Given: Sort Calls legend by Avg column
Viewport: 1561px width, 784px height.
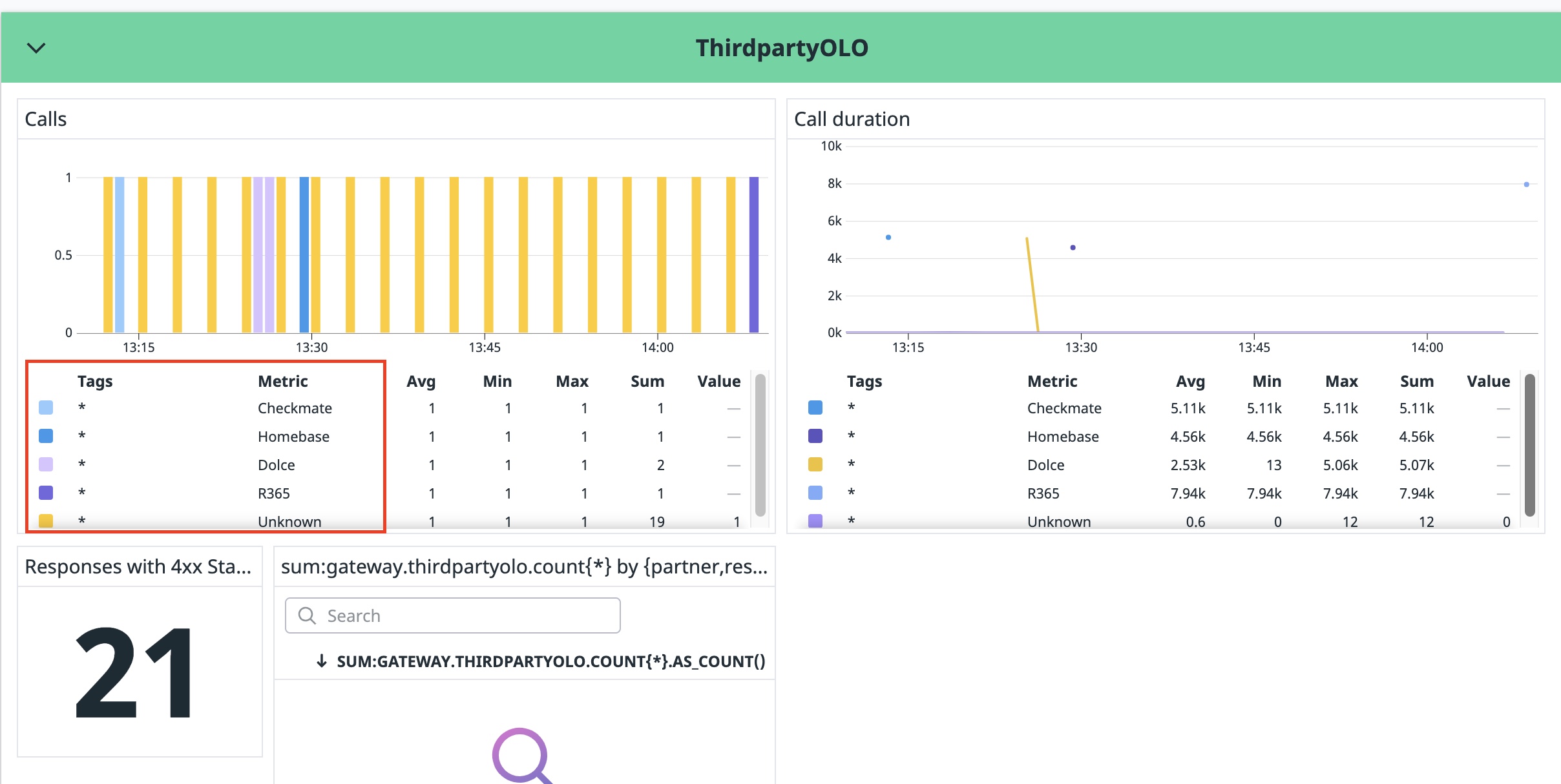Looking at the screenshot, I should click(421, 381).
